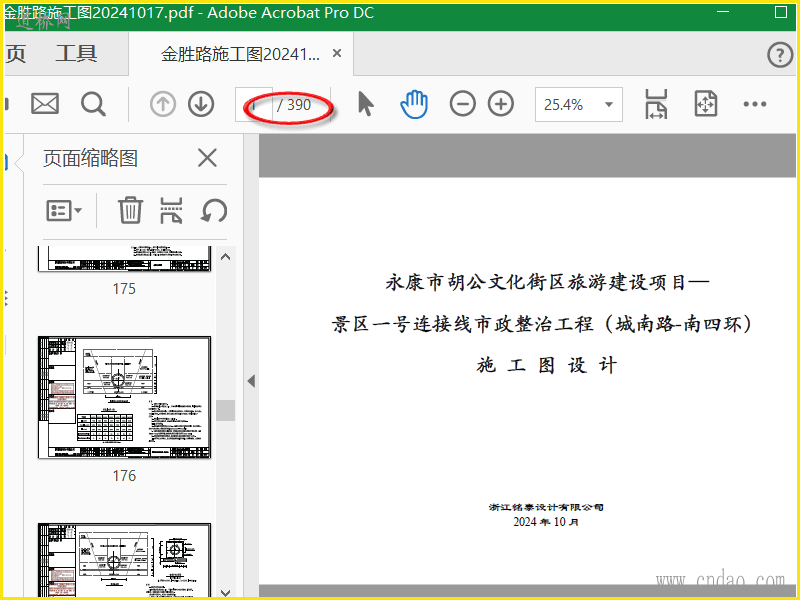This screenshot has height=600, width=800.
Task: Open the 工具 tab
Action: click(x=76, y=54)
